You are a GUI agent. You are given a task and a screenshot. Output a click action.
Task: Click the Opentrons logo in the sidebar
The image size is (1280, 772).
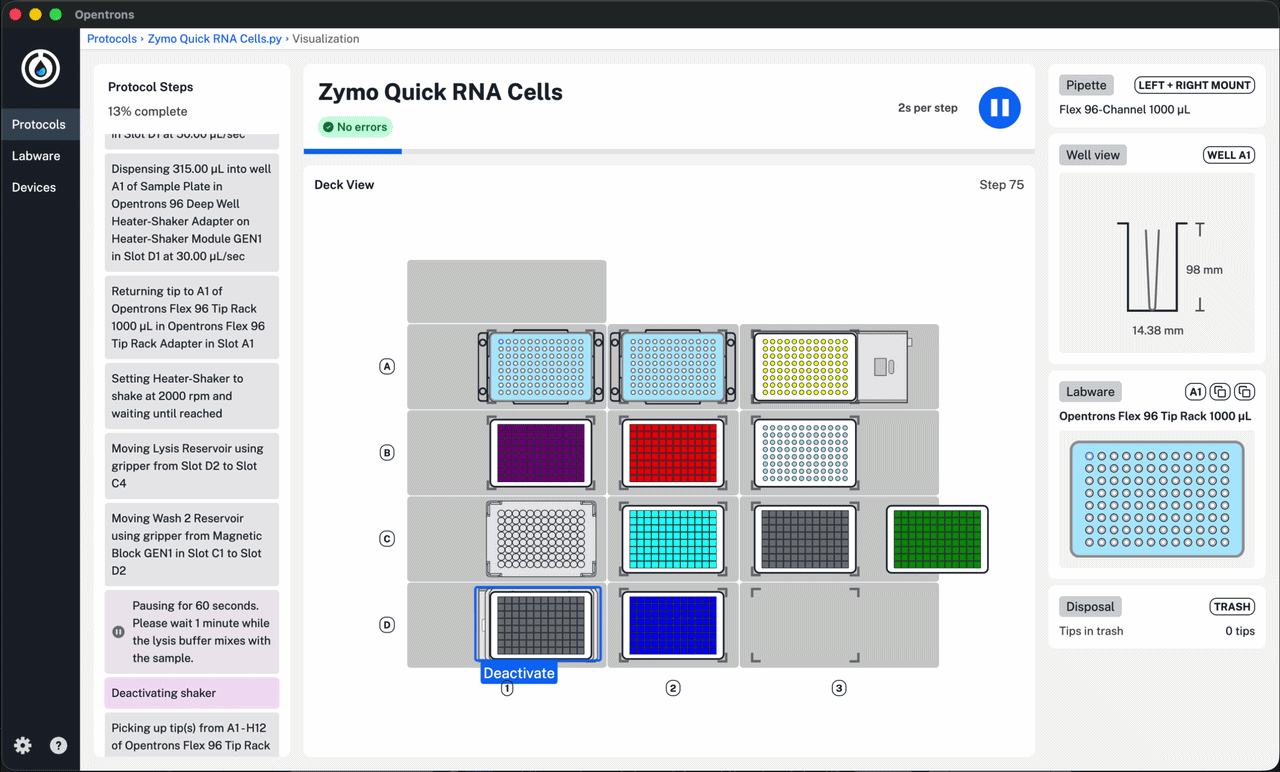[x=41, y=68]
